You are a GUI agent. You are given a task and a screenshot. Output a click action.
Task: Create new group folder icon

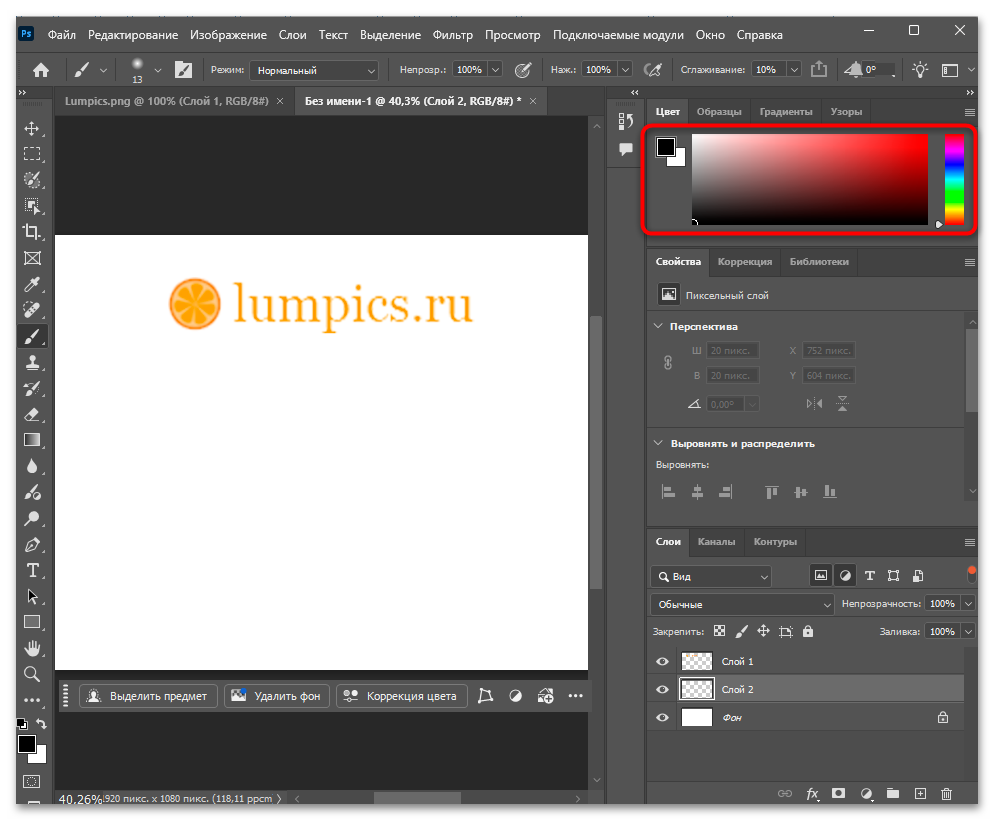pos(893,793)
